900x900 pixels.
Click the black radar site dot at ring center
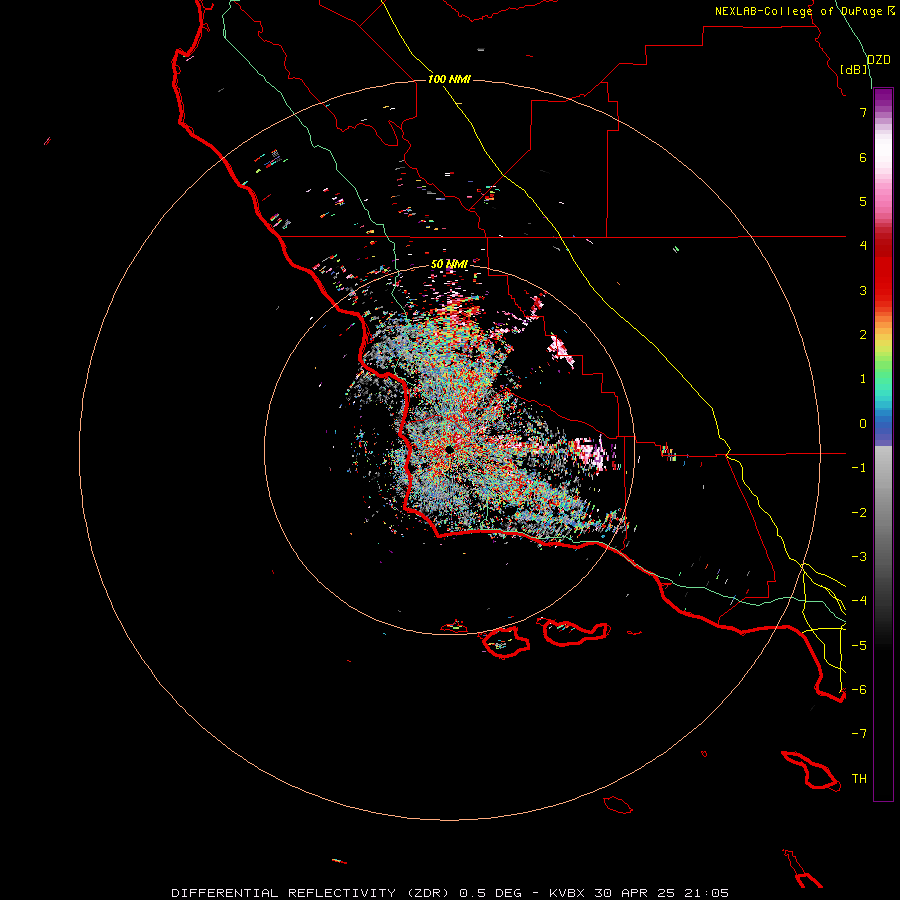click(449, 449)
